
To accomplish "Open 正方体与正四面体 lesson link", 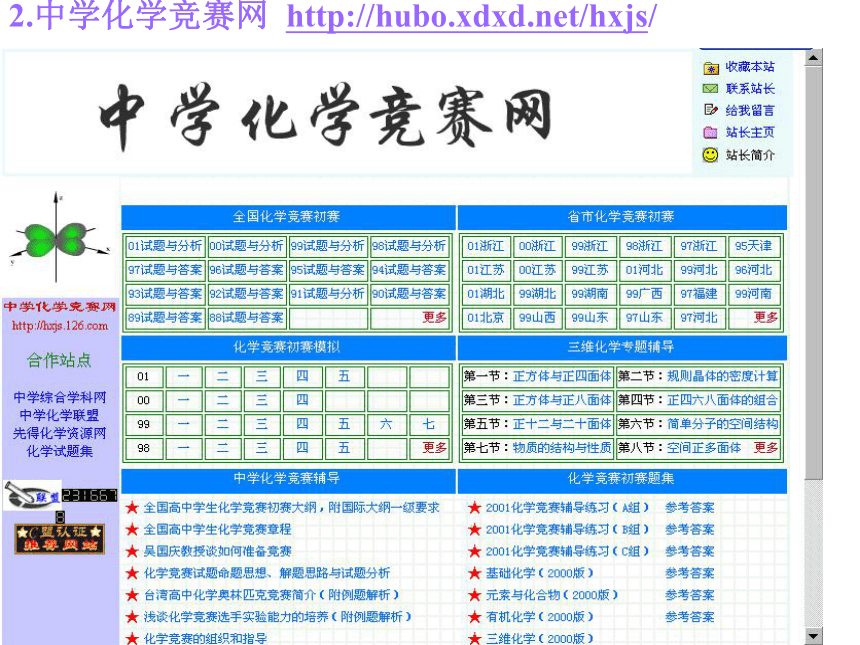I will point(562,376).
